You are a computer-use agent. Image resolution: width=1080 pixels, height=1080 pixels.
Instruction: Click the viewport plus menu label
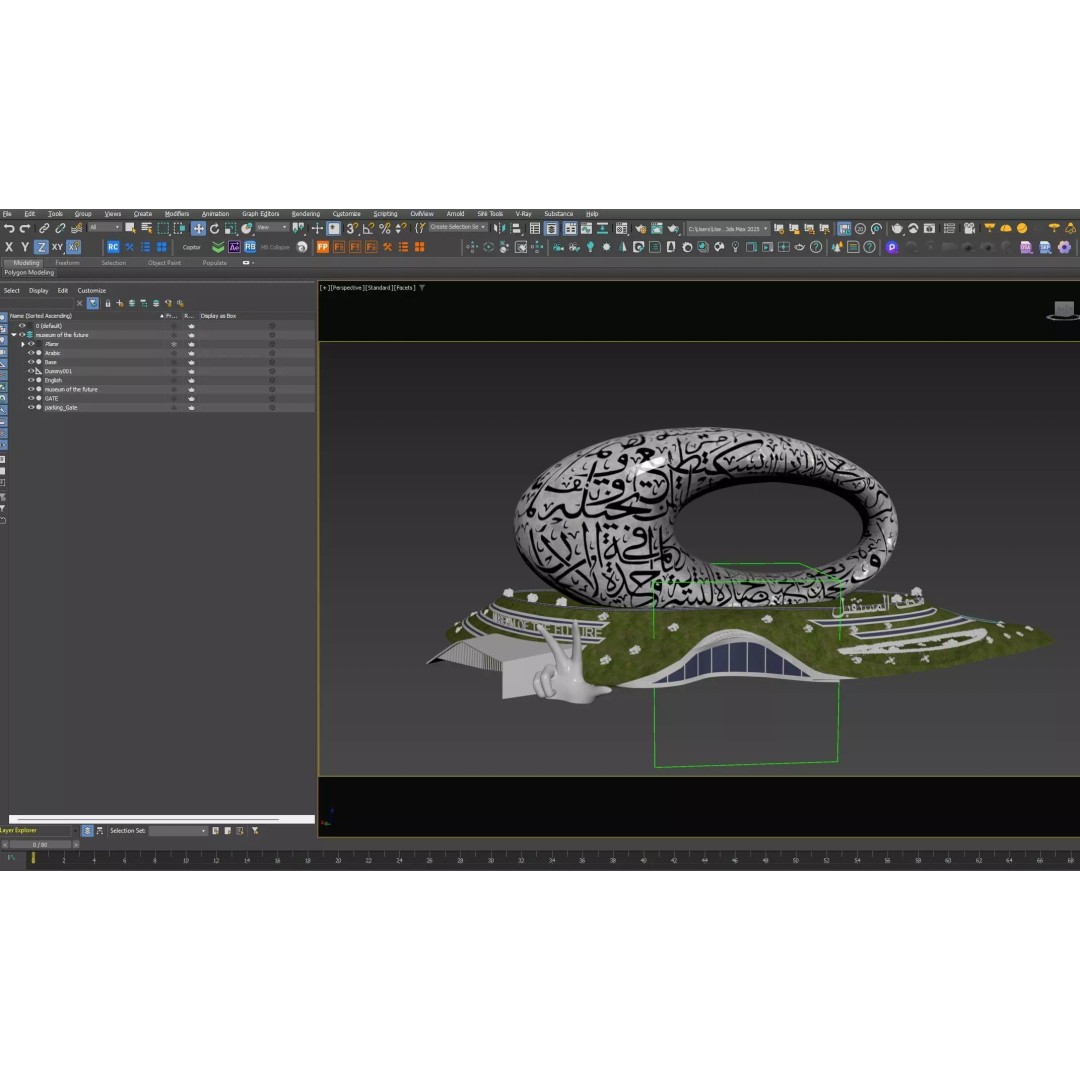click(x=324, y=288)
